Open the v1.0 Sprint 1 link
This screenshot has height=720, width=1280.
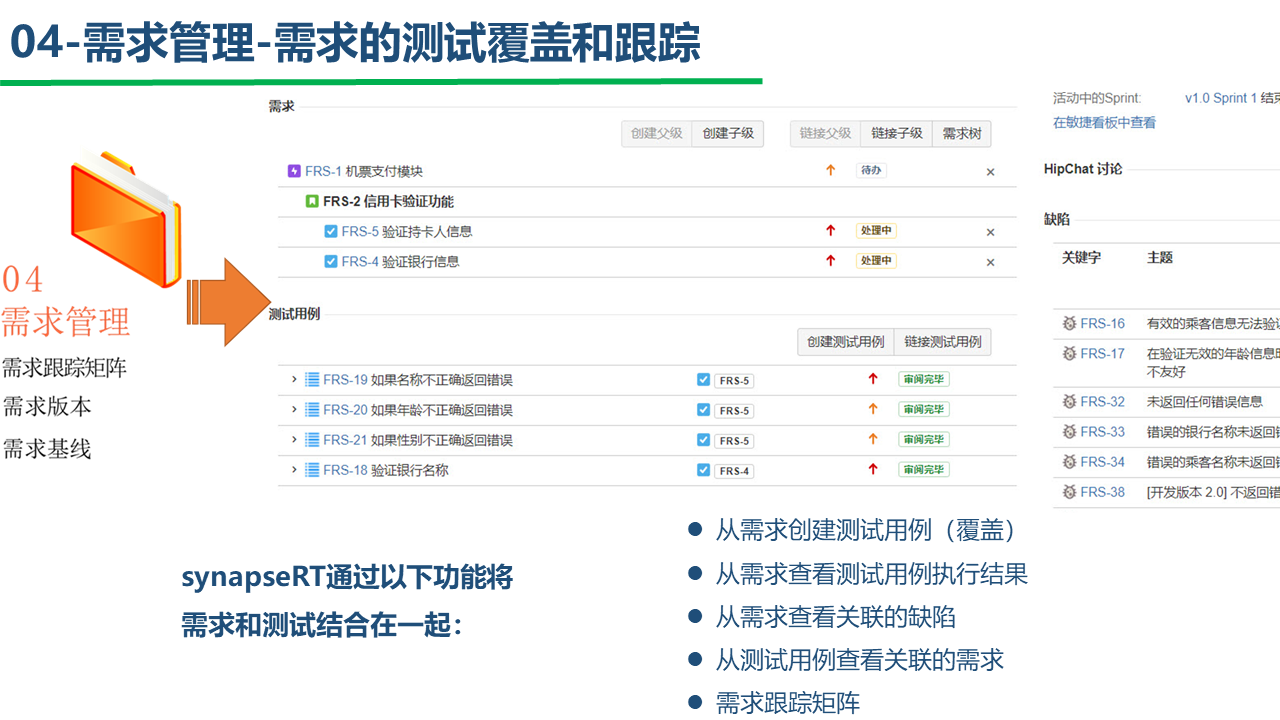(1221, 98)
